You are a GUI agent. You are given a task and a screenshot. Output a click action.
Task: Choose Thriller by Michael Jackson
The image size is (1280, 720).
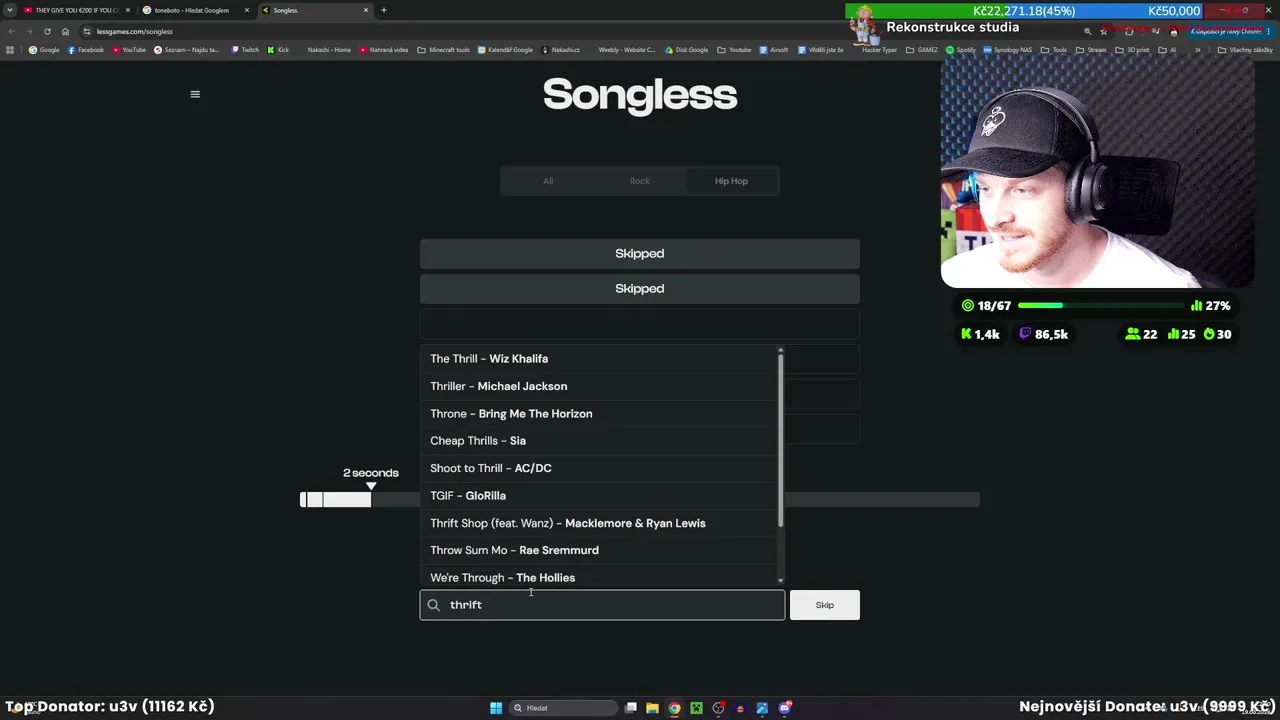click(598, 386)
